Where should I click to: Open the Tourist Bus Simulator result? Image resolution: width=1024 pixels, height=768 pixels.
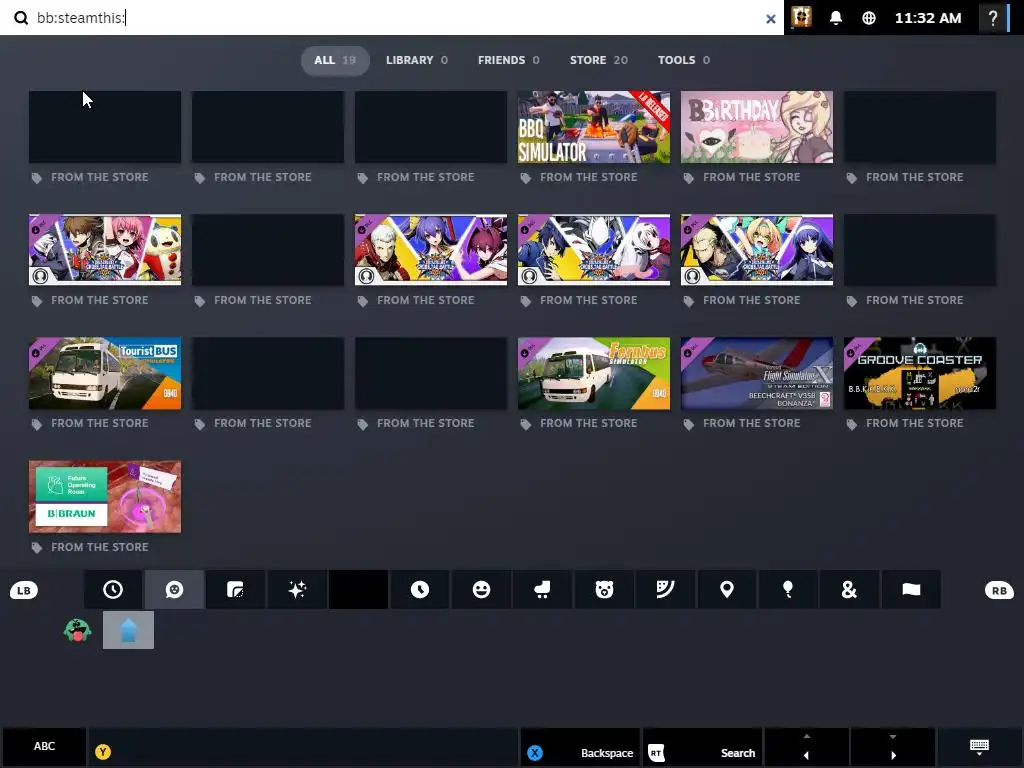point(105,374)
